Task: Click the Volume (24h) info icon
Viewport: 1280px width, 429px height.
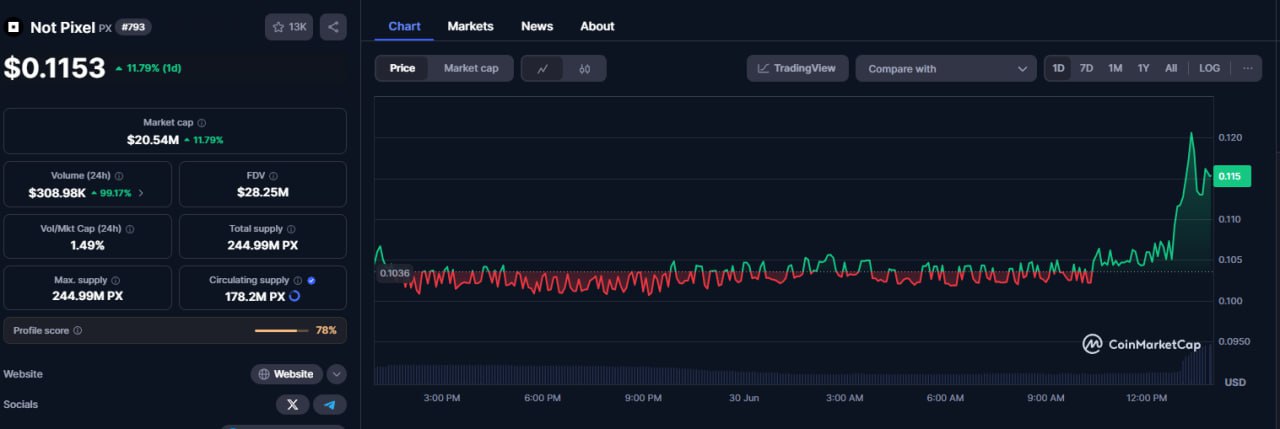Action: [119, 175]
